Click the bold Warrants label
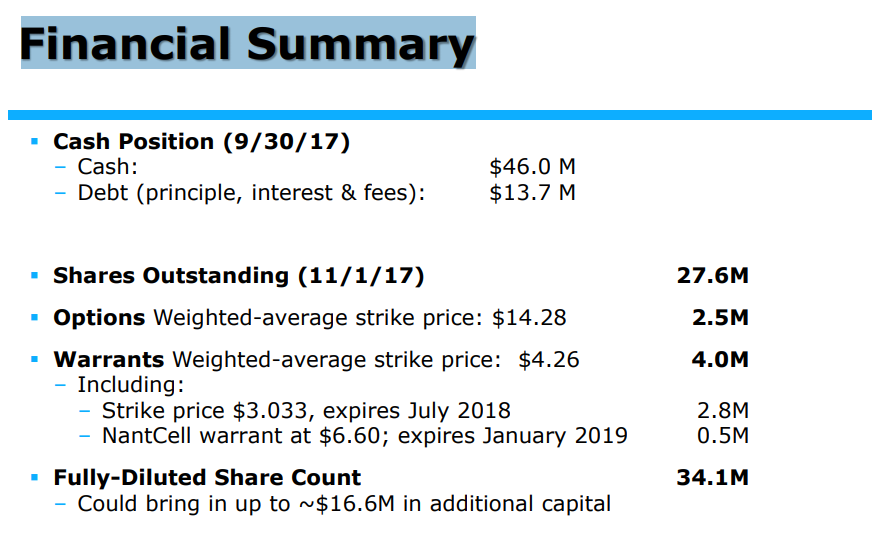This screenshot has height=553, width=872. 109,359
